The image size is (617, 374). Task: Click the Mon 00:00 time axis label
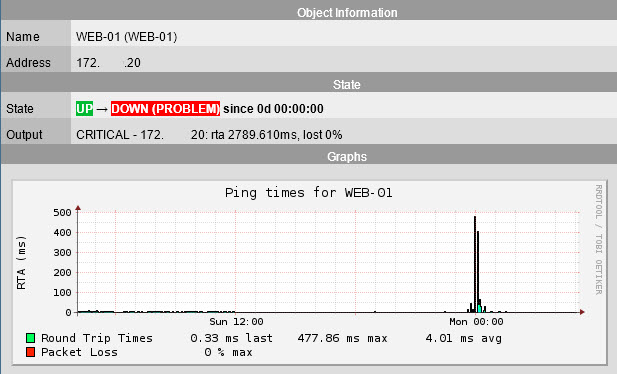(476, 322)
